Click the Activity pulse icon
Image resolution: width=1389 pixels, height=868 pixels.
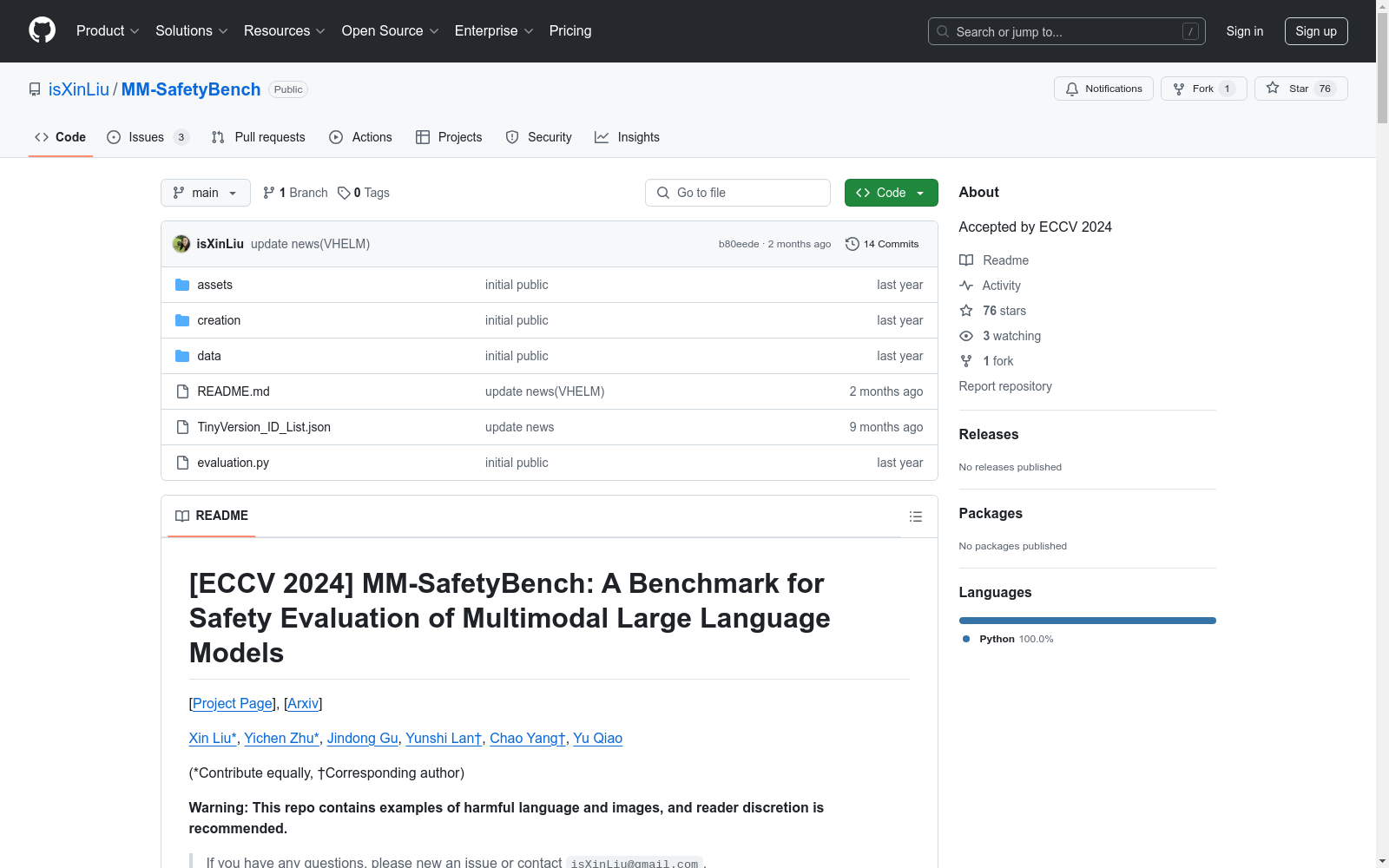[x=966, y=286]
